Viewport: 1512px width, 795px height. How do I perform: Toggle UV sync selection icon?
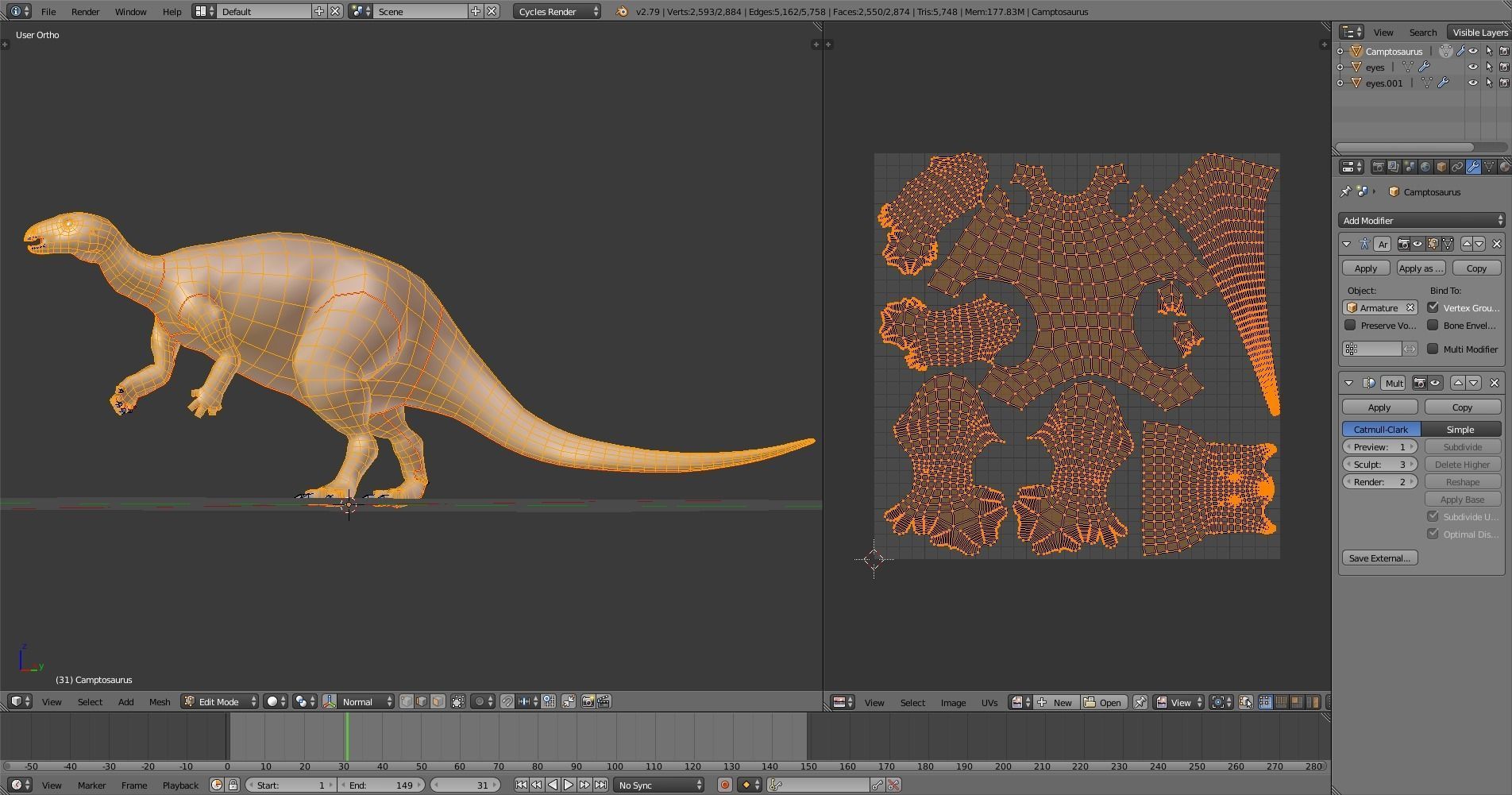click(1245, 702)
